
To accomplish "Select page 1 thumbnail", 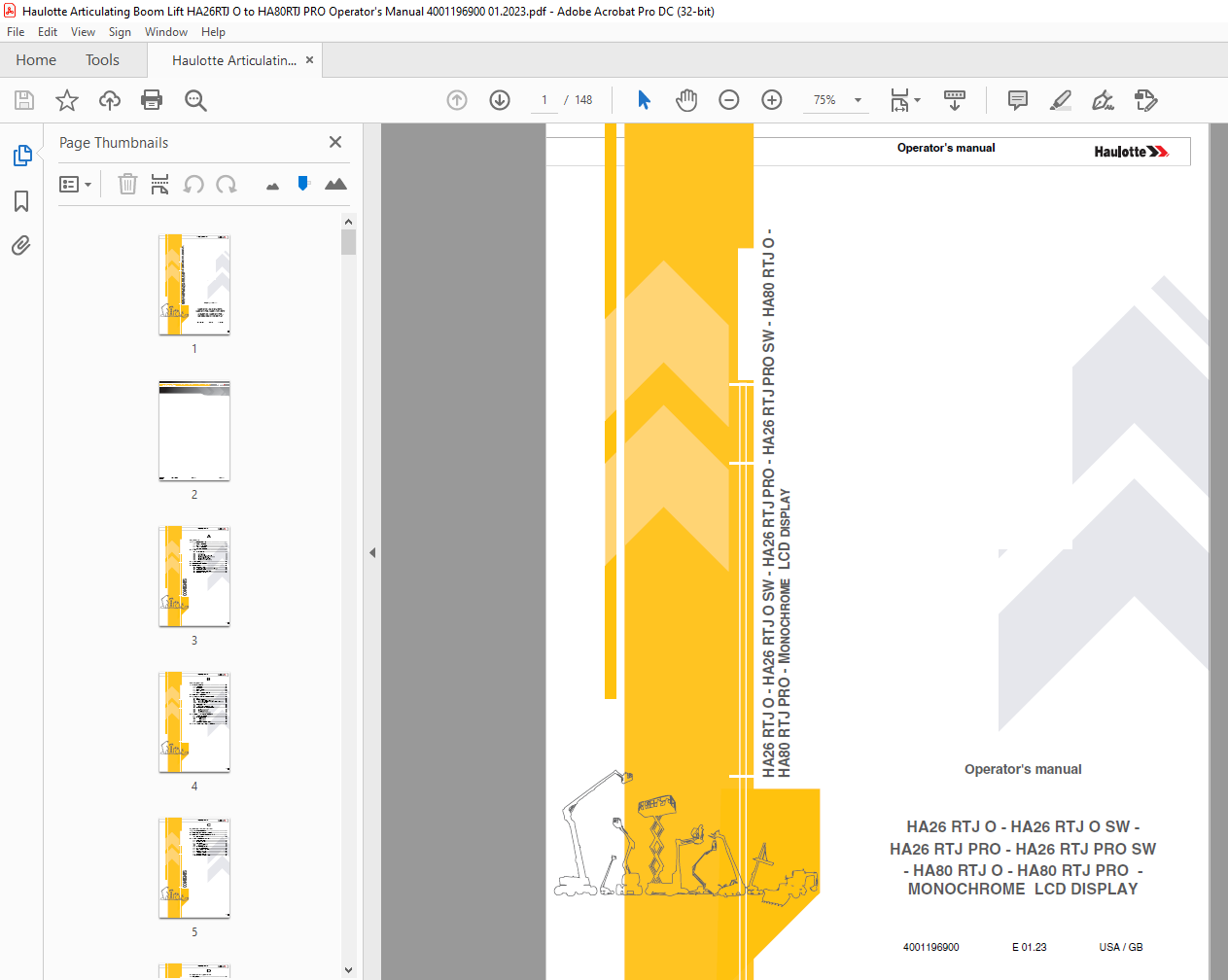I will coord(194,284).
